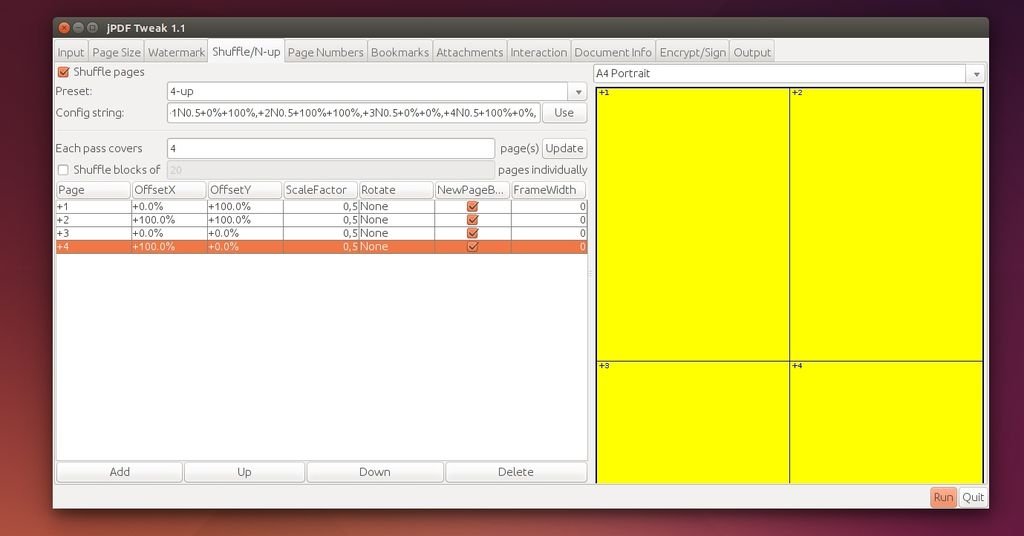1024x536 pixels.
Task: Click Rotate None in row +4
Action: pyautogui.click(x=396, y=247)
